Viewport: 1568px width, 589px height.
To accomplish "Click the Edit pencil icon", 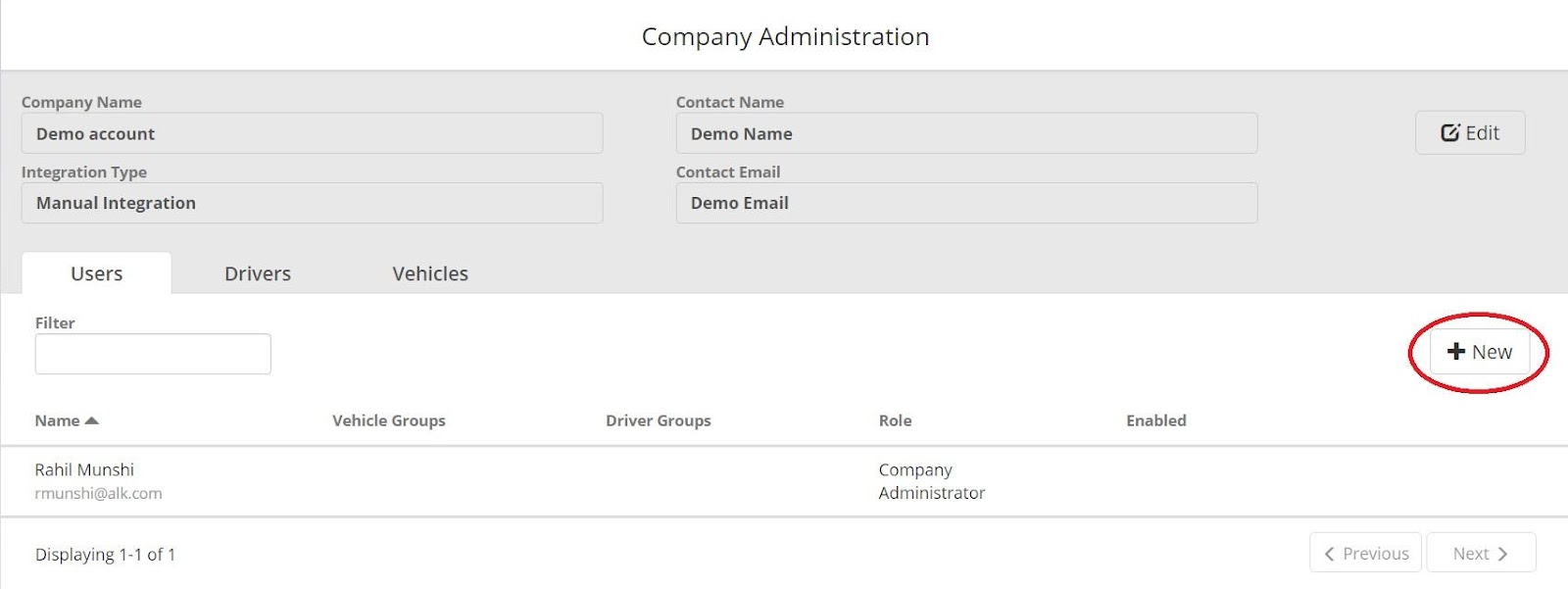I will pyautogui.click(x=1450, y=133).
